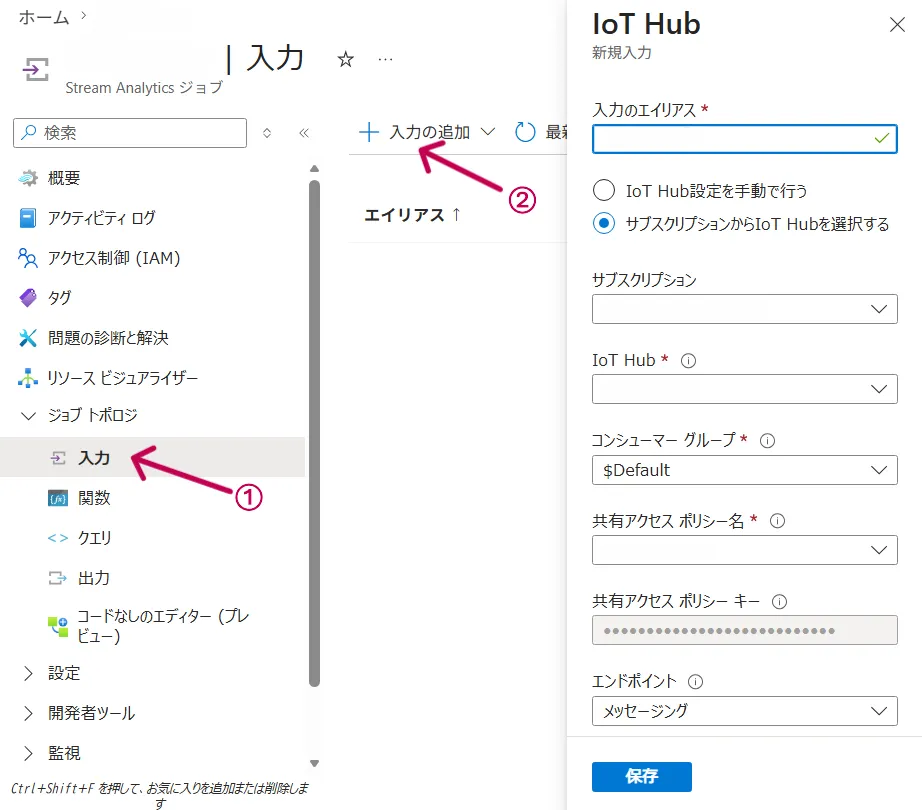Collapse the ジョブ トポロジ section
922x810 pixels.
(28, 416)
